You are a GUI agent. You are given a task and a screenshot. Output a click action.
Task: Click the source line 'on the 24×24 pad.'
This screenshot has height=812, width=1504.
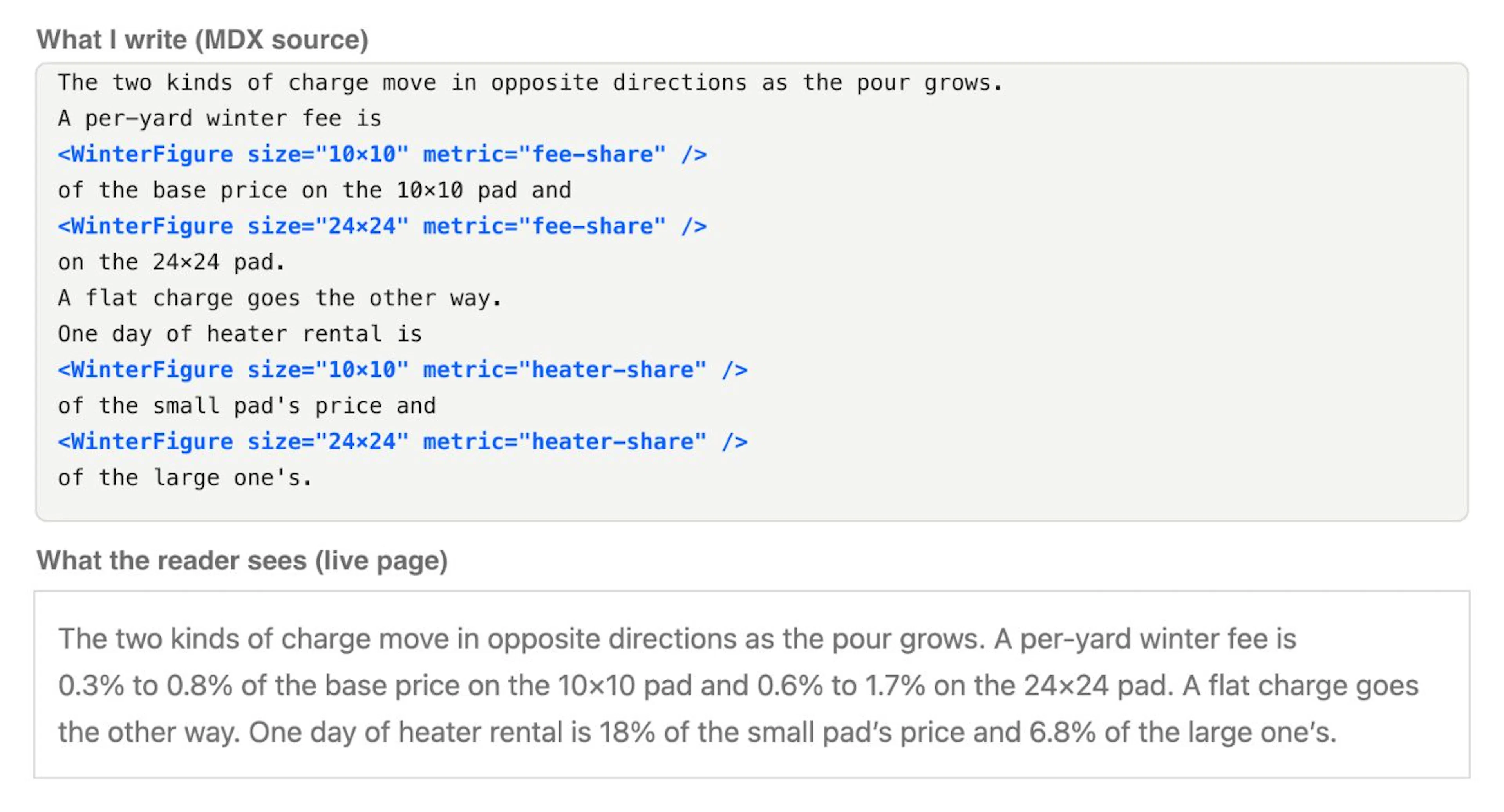click(171, 262)
